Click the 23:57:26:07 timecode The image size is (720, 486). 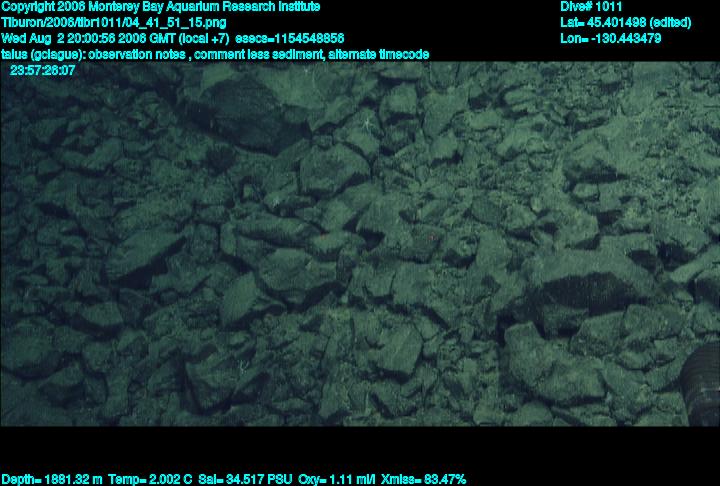click(x=42, y=71)
